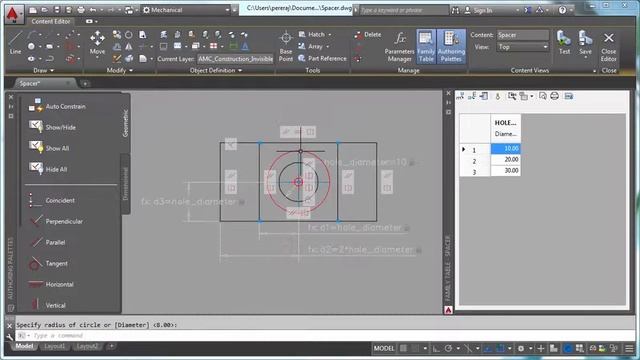Select family table cell 10.00
The image size is (640, 360).
(505, 149)
